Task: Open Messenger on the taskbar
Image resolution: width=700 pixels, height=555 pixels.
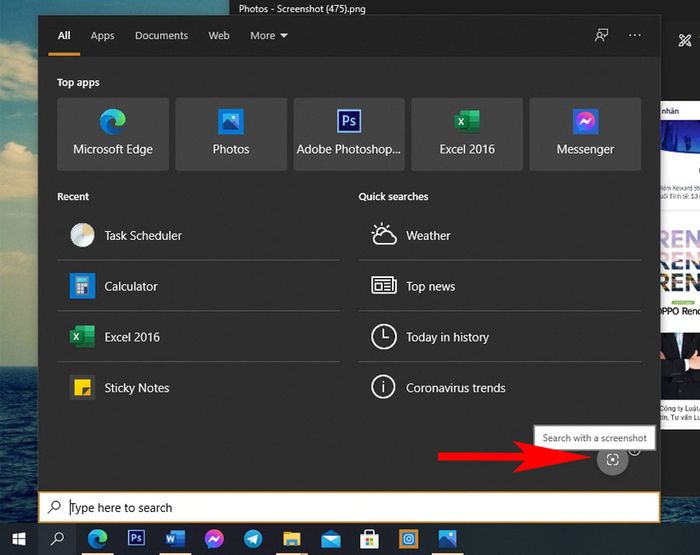Action: click(214, 539)
